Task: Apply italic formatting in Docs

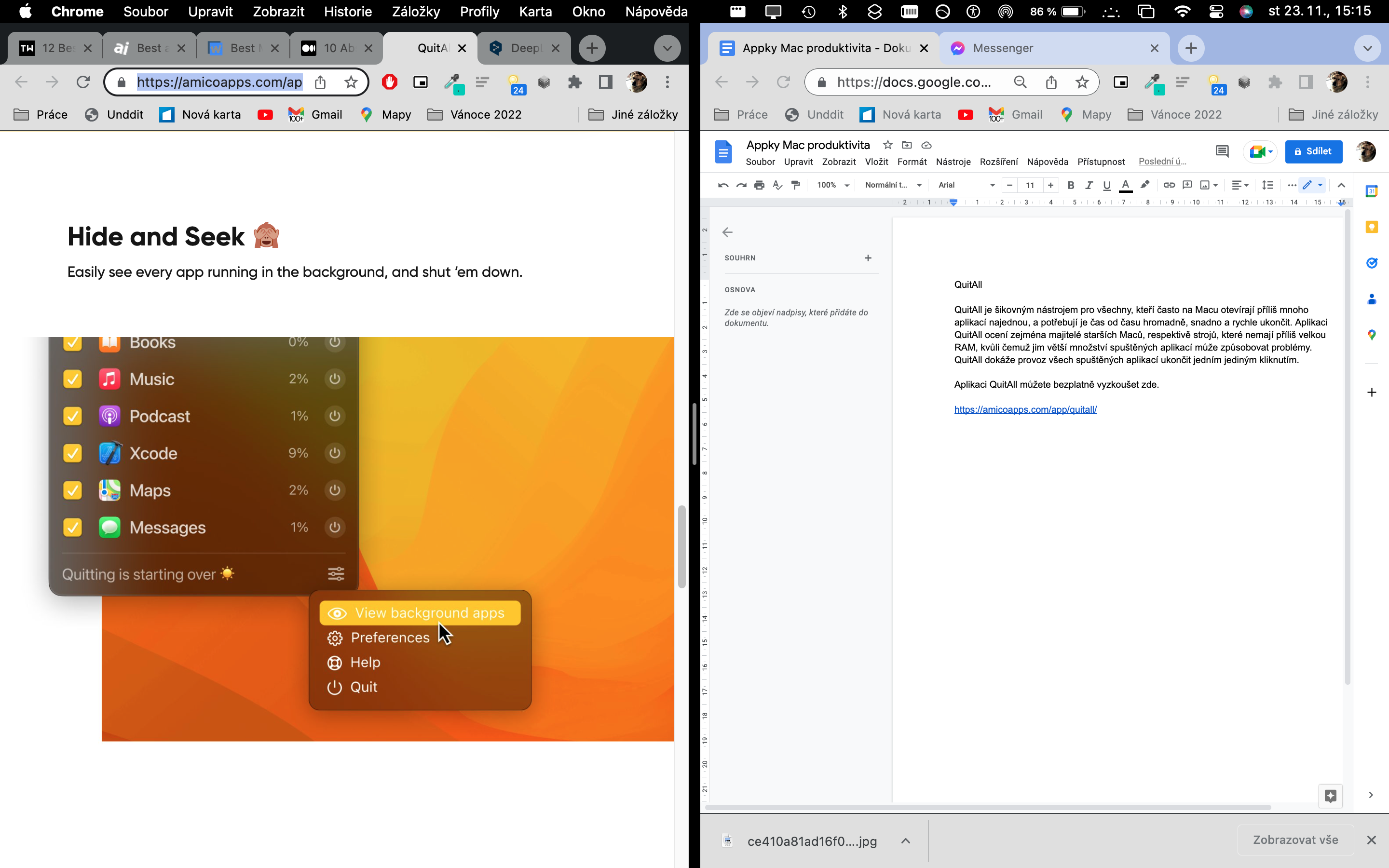Action: point(1089,185)
